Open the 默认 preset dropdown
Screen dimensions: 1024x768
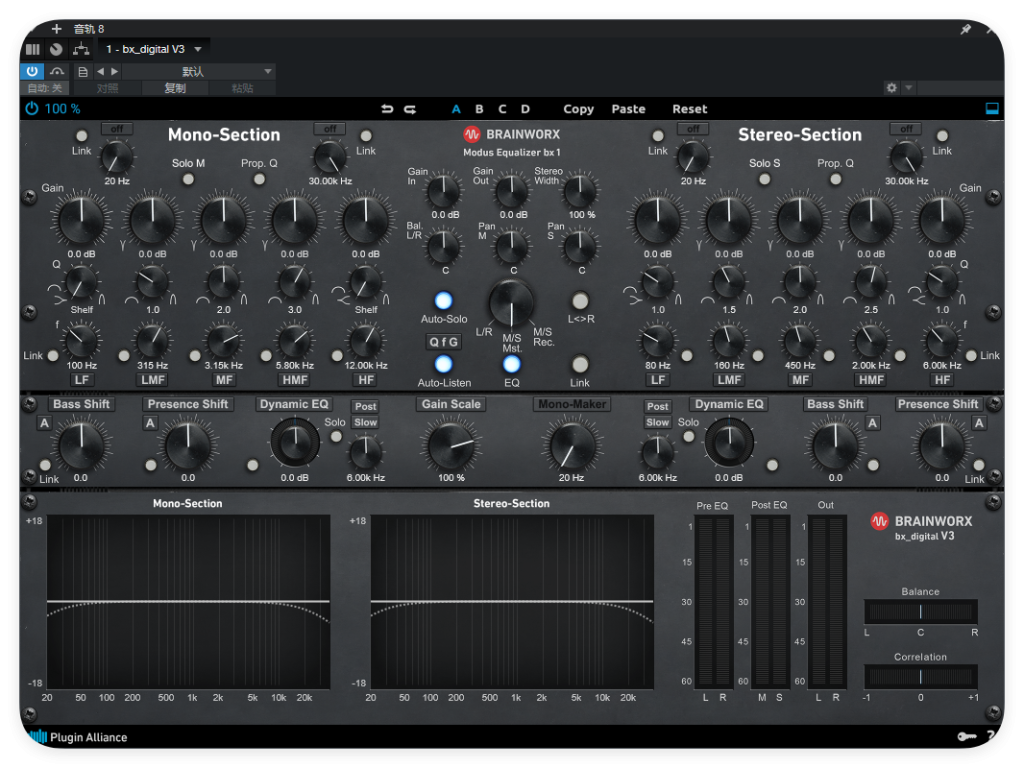click(199, 71)
